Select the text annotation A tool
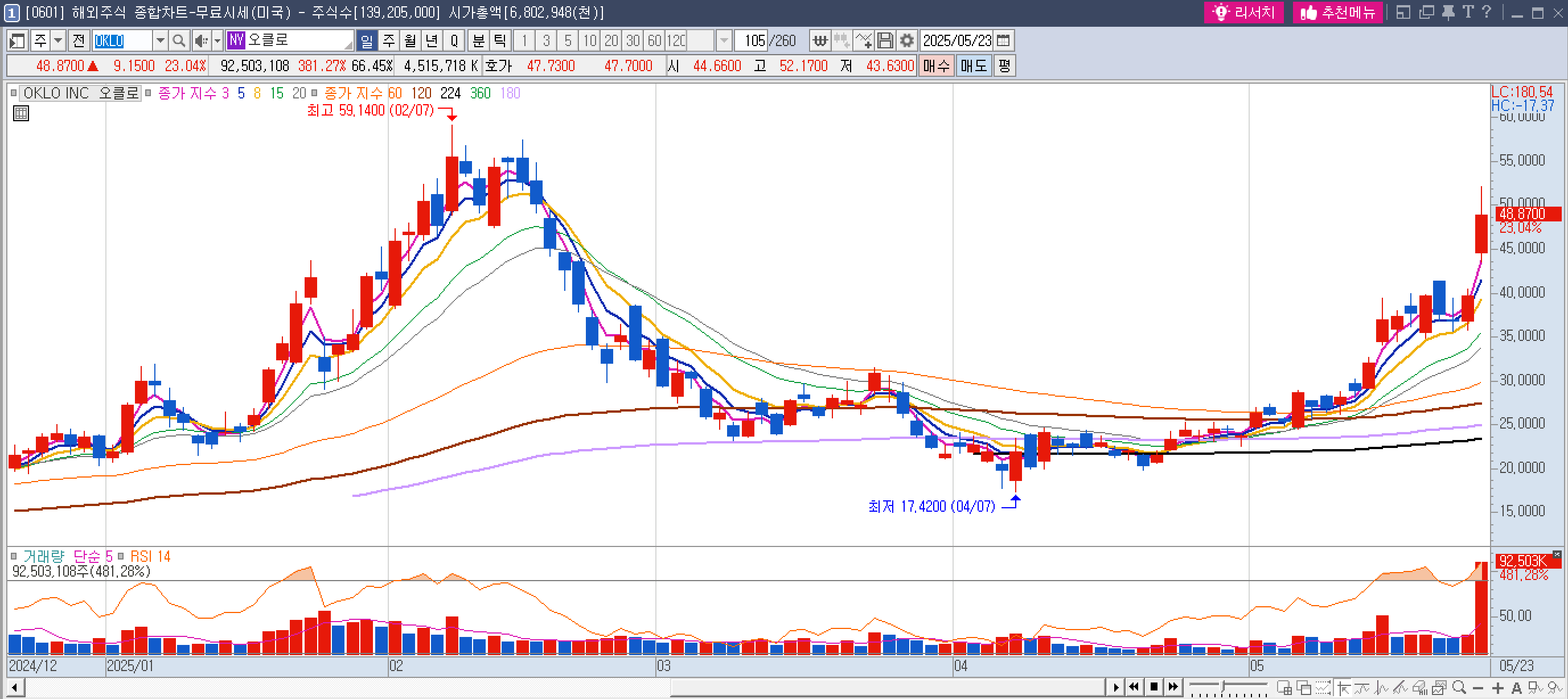1568x699 pixels. (1516, 688)
